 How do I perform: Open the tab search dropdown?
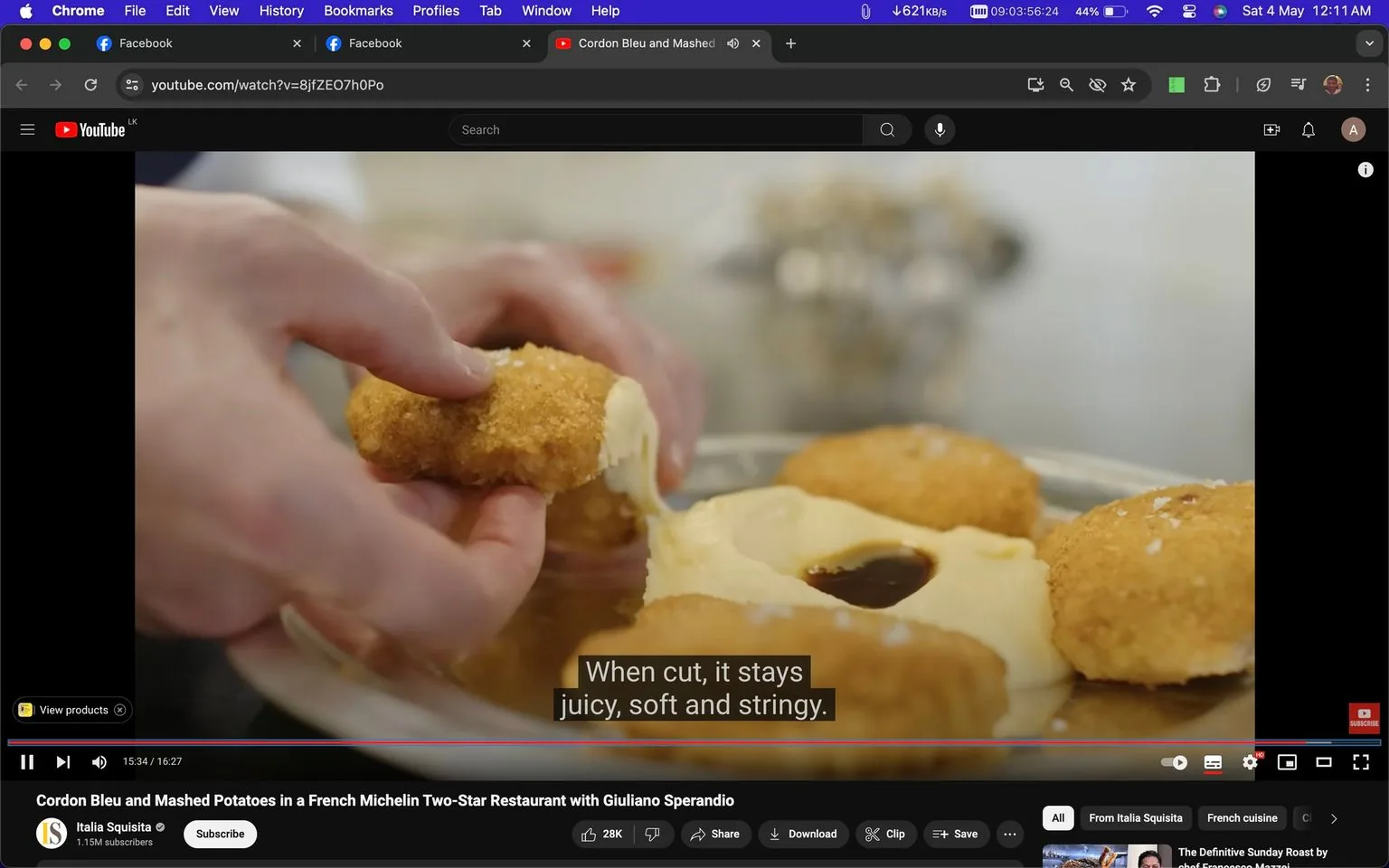click(1369, 42)
